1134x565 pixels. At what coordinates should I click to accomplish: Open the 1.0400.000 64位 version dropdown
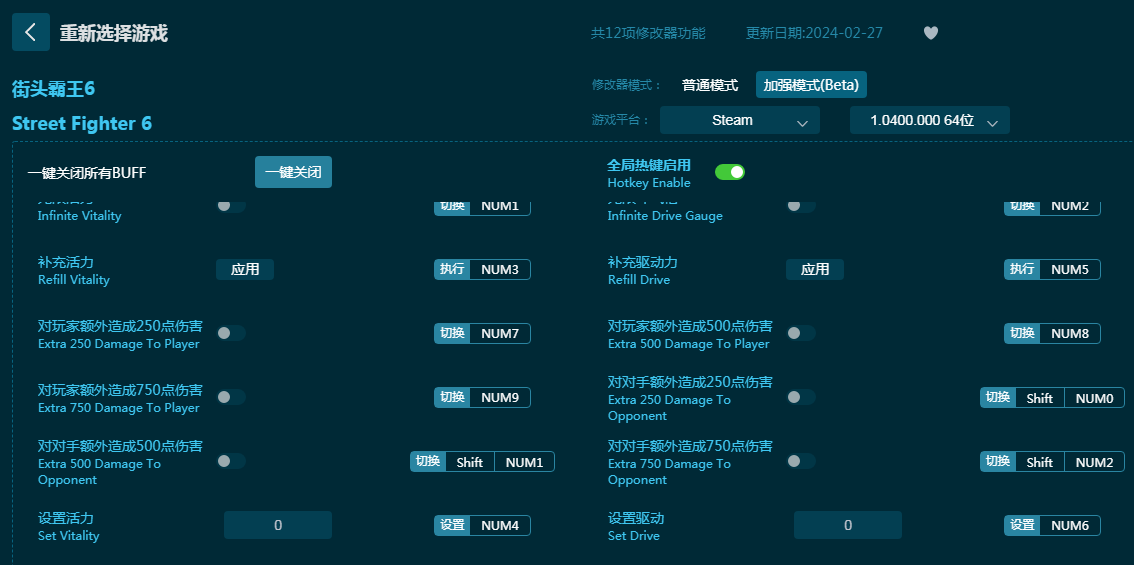click(x=929, y=120)
